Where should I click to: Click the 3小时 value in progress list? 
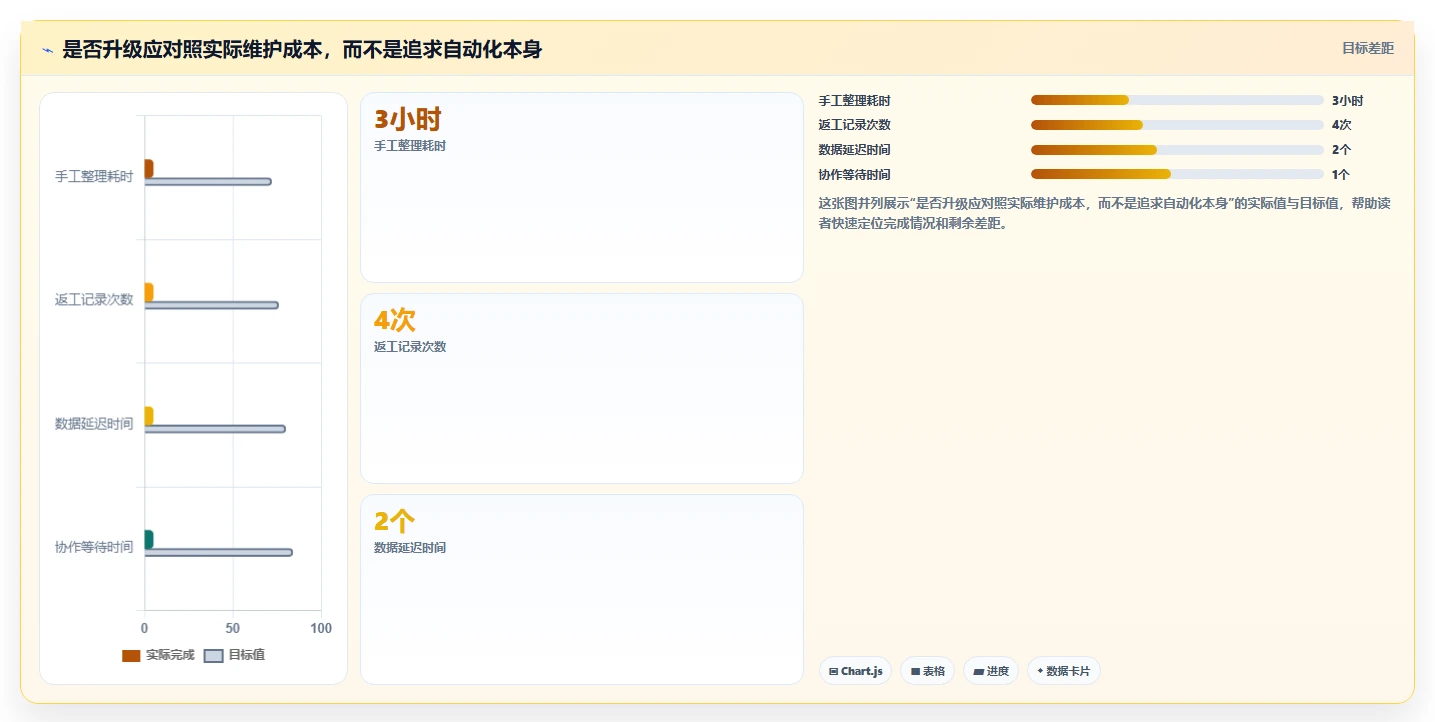[1347, 100]
